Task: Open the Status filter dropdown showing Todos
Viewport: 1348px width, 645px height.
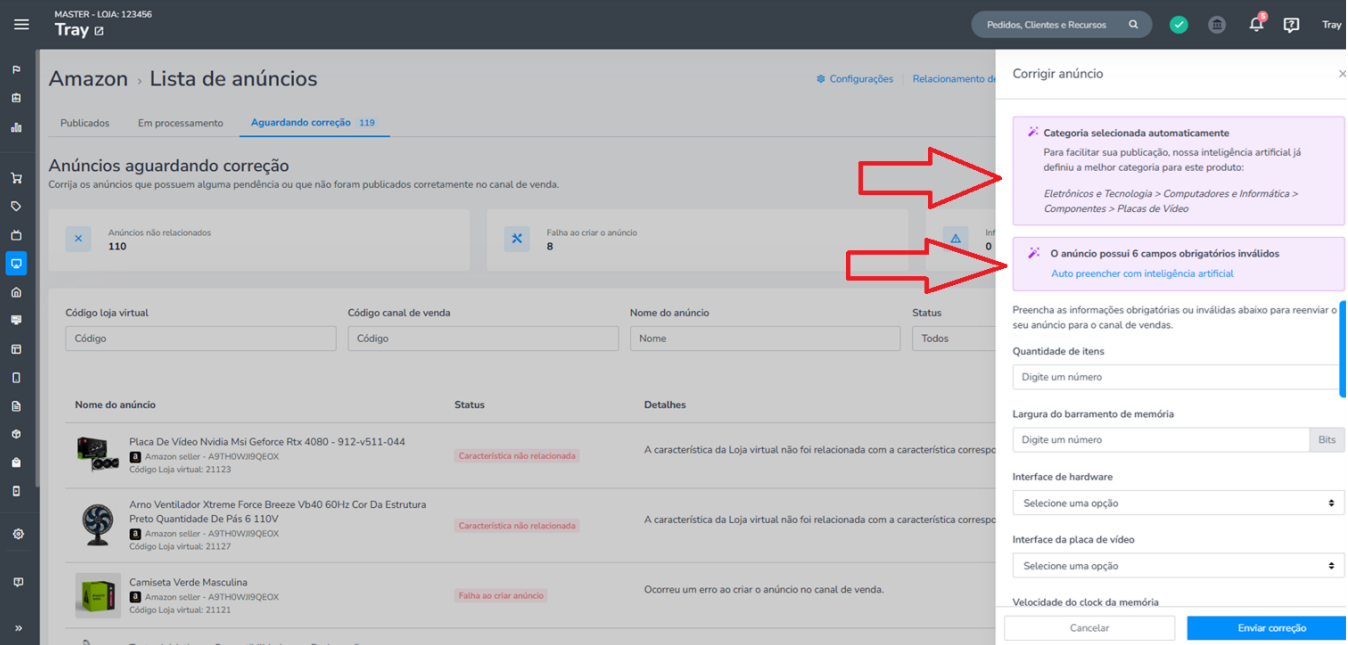Action: [954, 338]
